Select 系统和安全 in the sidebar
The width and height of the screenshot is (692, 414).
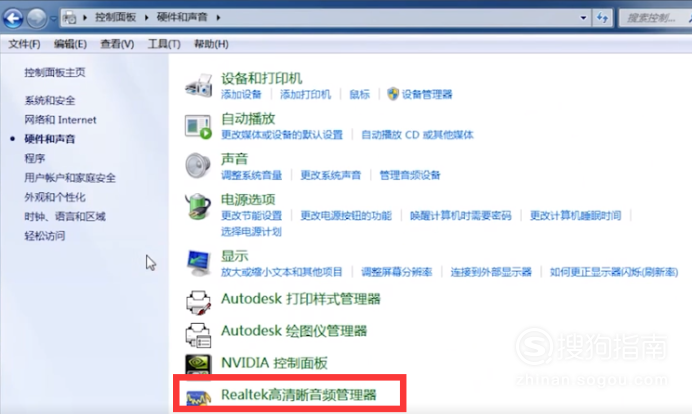(50, 101)
